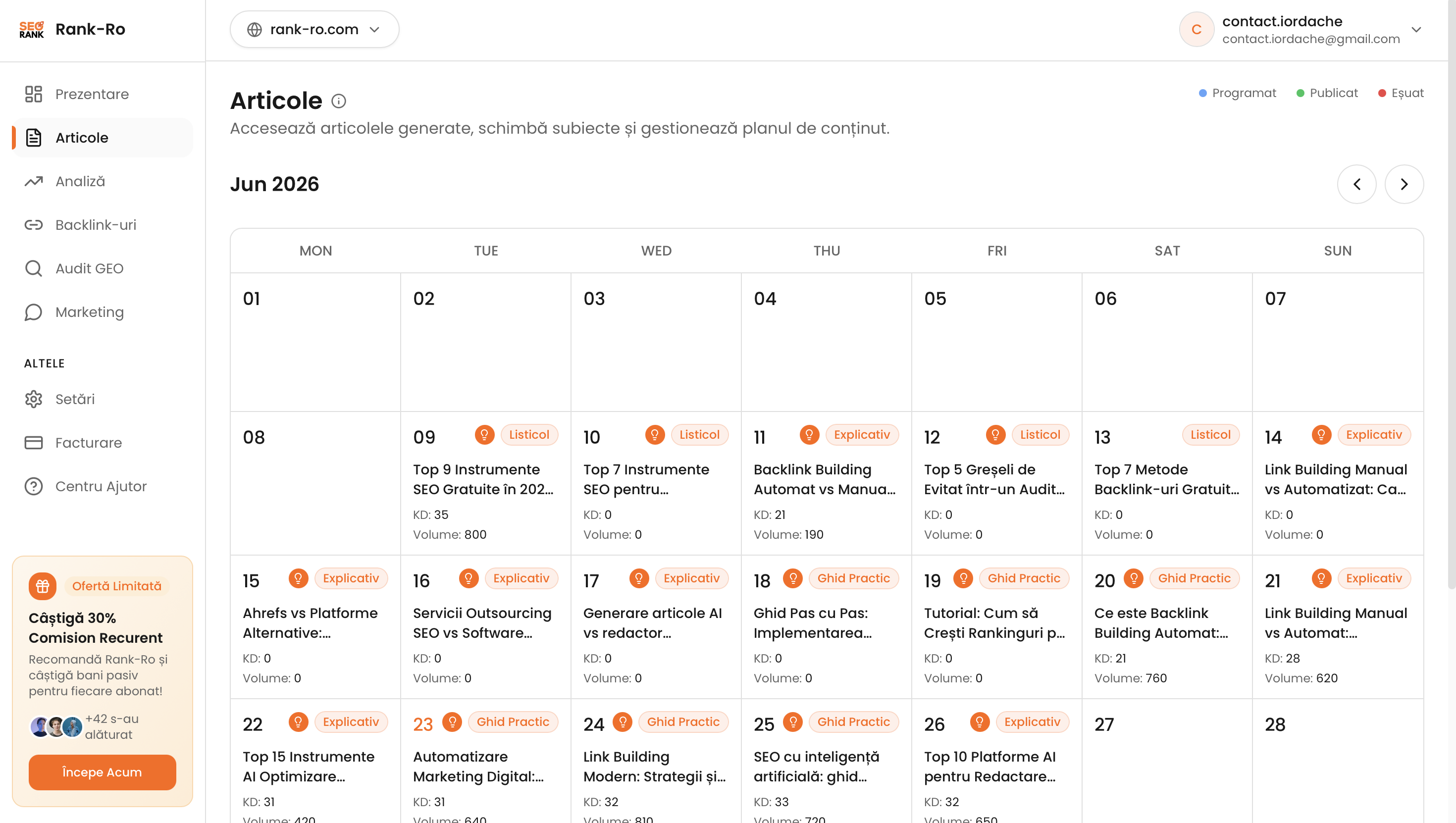Click the vertical page scrollbar
Screen dimensions: 1456x823
point(1452,294)
